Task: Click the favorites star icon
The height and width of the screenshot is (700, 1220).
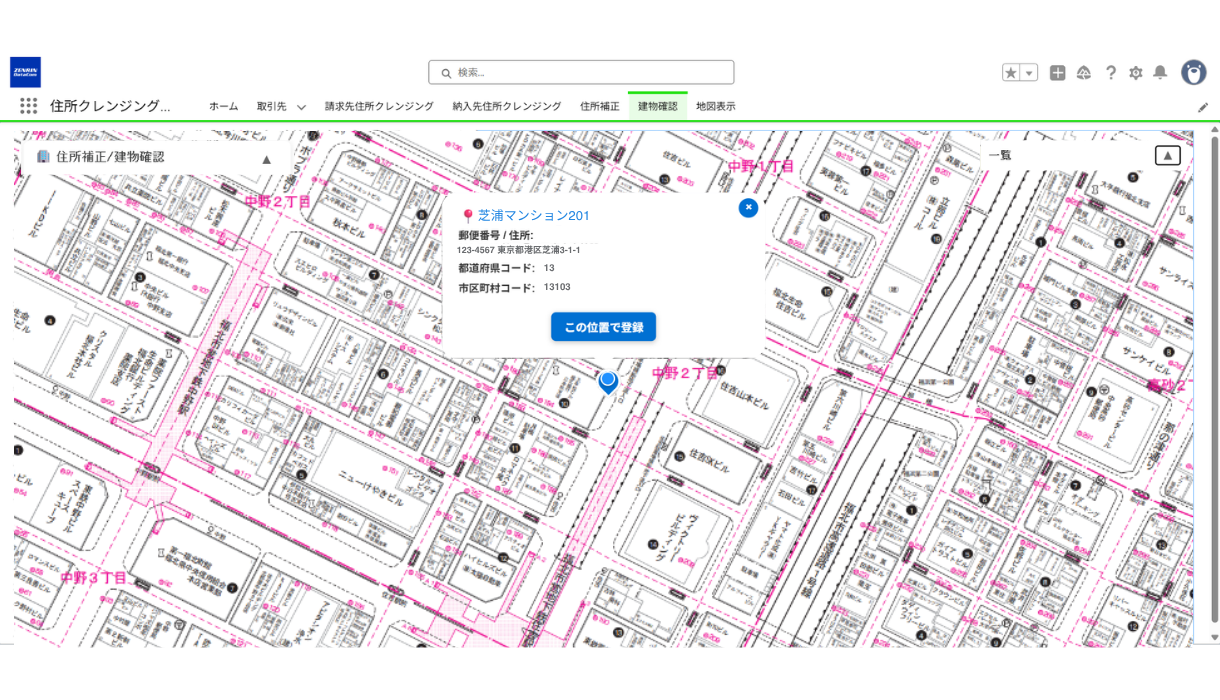Action: pos(1011,73)
